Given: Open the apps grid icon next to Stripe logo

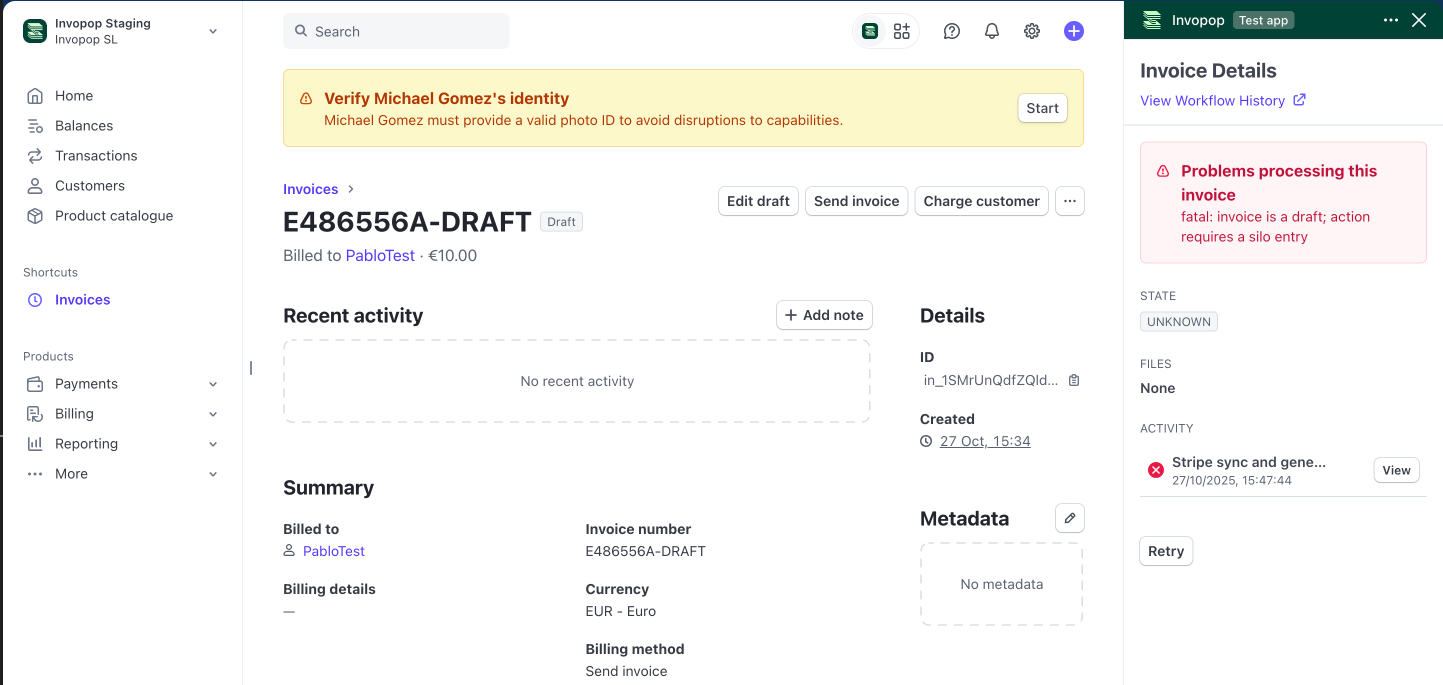Looking at the screenshot, I should pos(901,31).
